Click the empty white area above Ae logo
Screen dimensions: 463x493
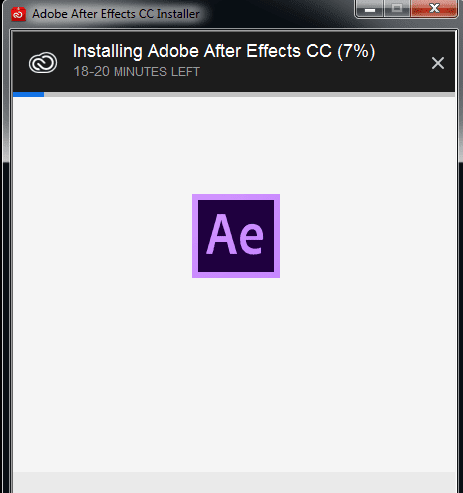(236, 145)
